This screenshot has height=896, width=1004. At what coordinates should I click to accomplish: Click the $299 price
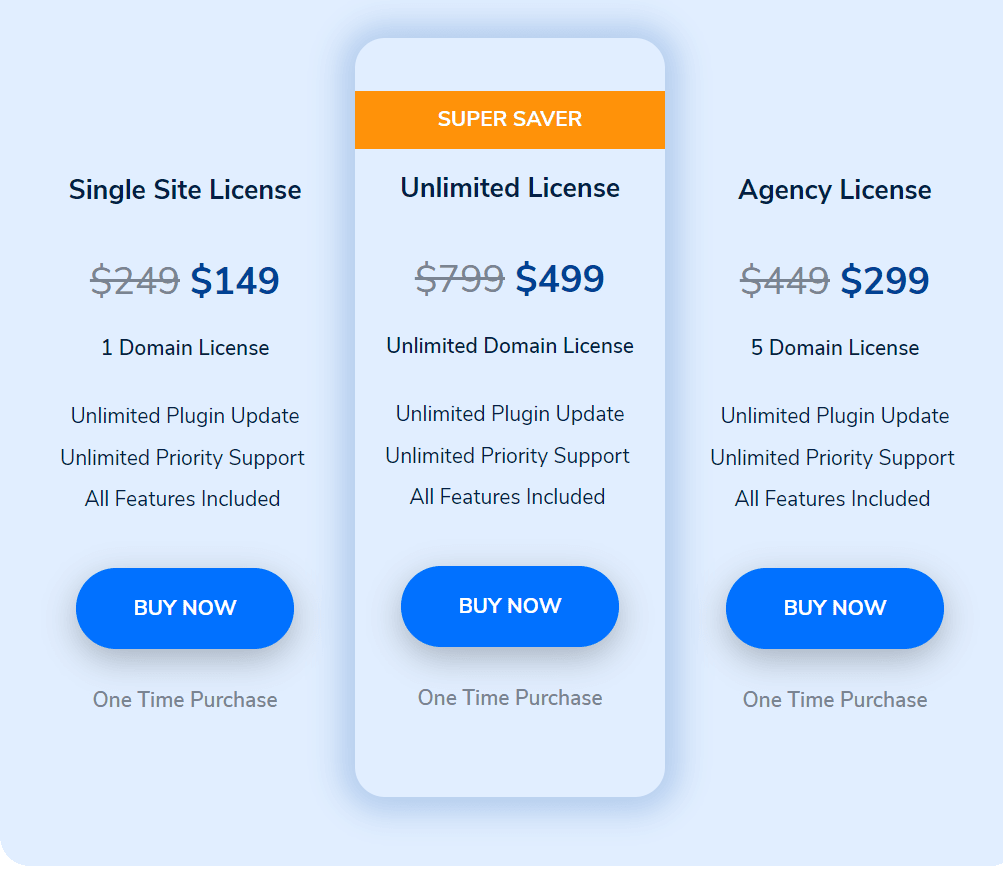point(885,280)
